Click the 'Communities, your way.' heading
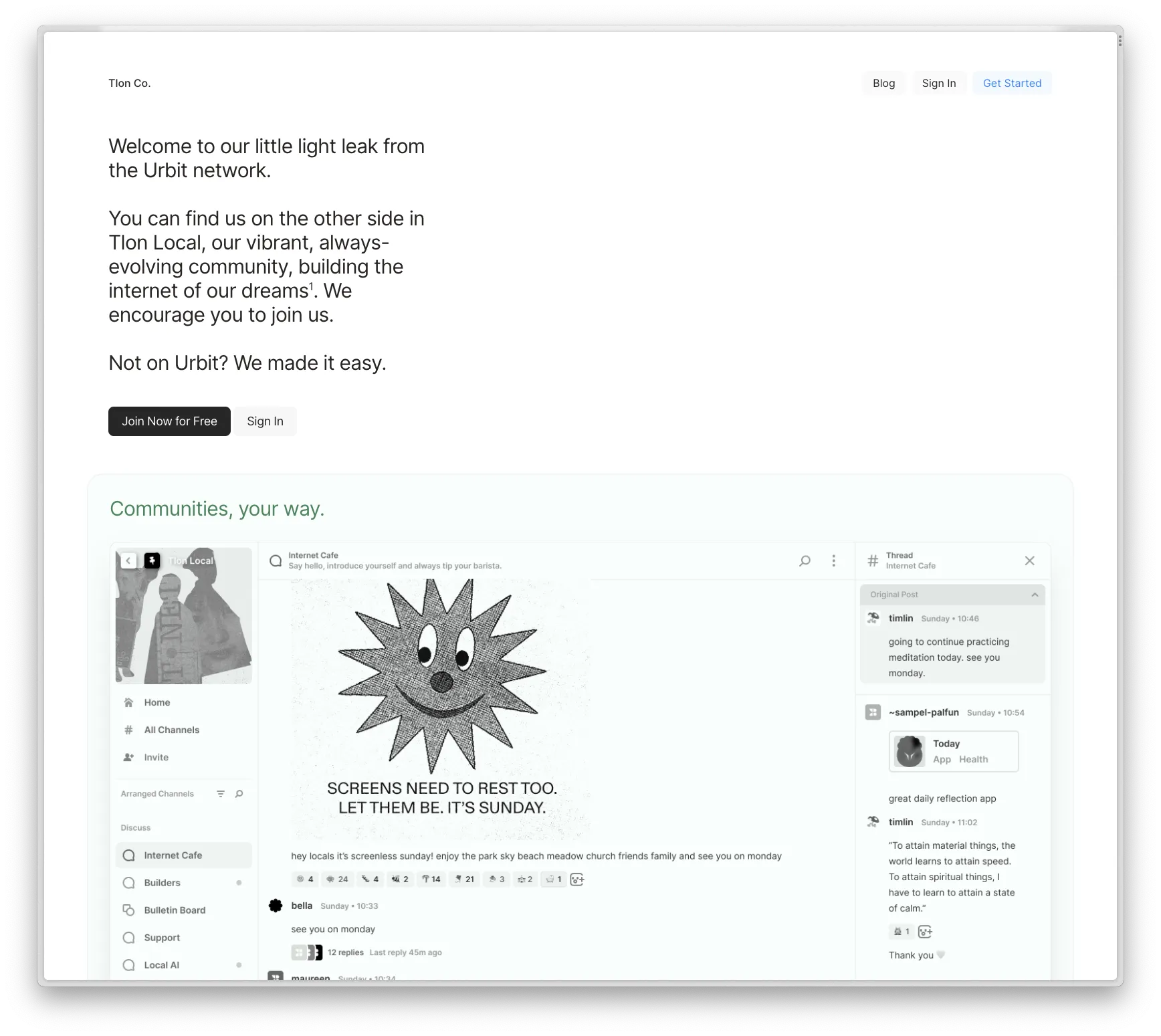This screenshot has width=1161, height=1036. click(x=217, y=509)
